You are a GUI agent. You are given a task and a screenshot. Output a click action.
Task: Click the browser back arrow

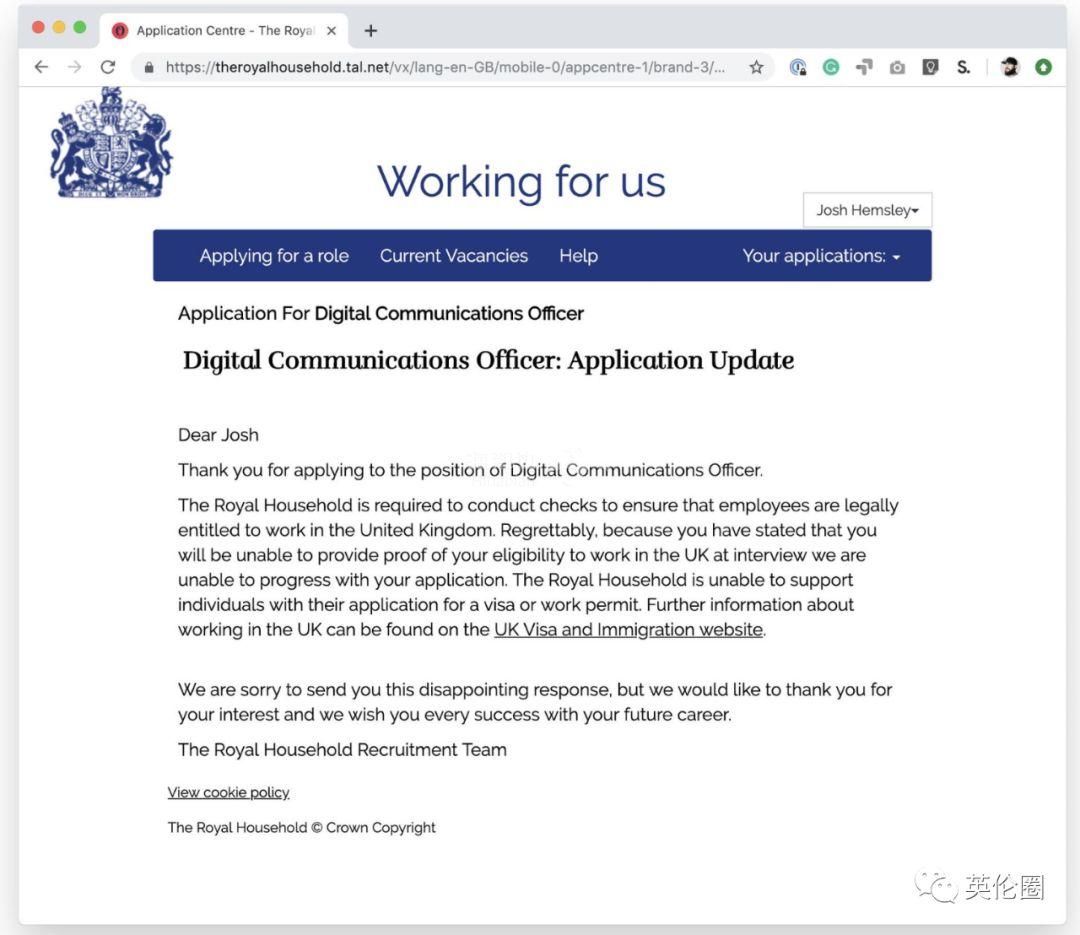41,67
